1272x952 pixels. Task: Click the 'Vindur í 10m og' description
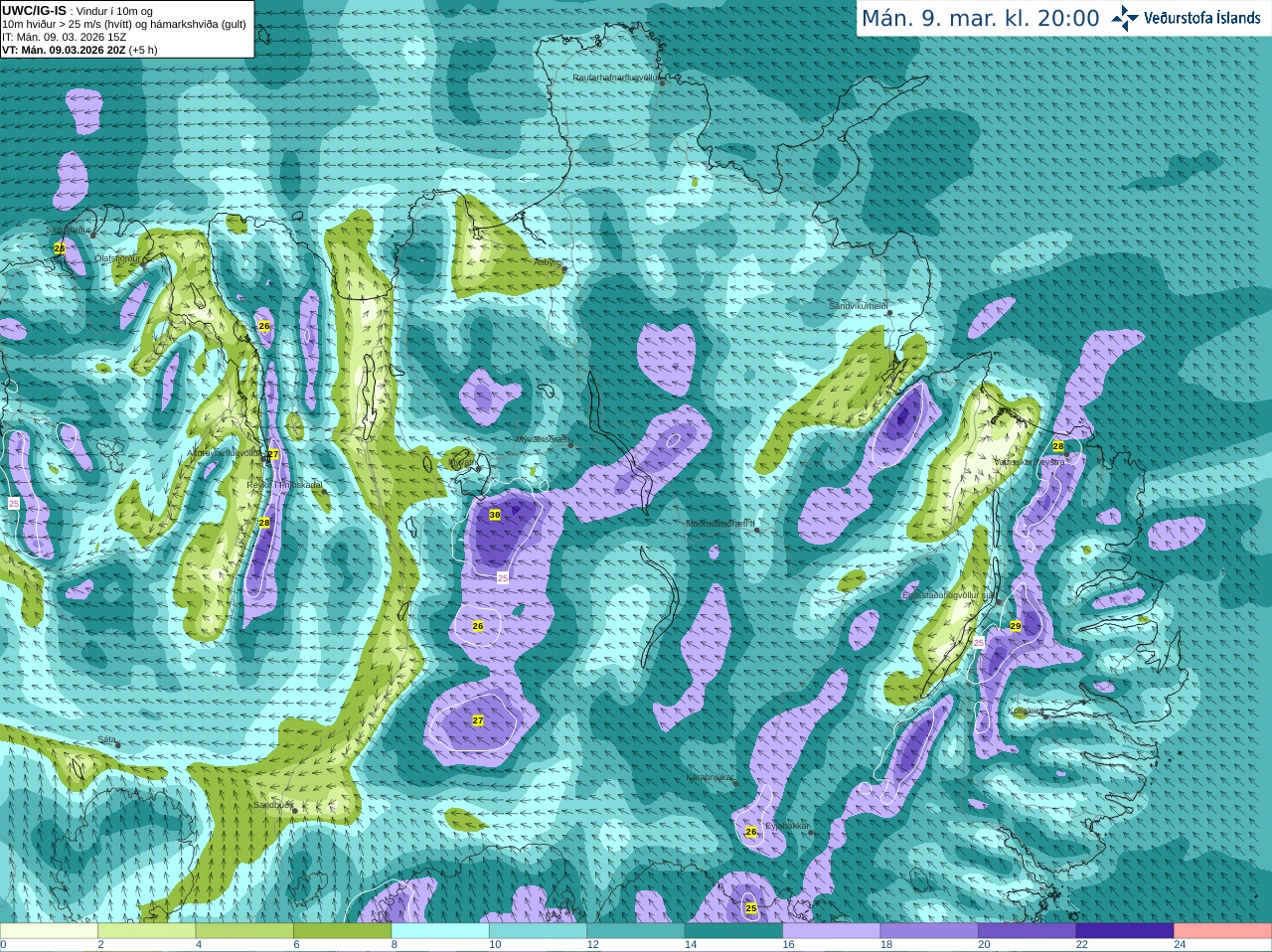click(x=114, y=11)
